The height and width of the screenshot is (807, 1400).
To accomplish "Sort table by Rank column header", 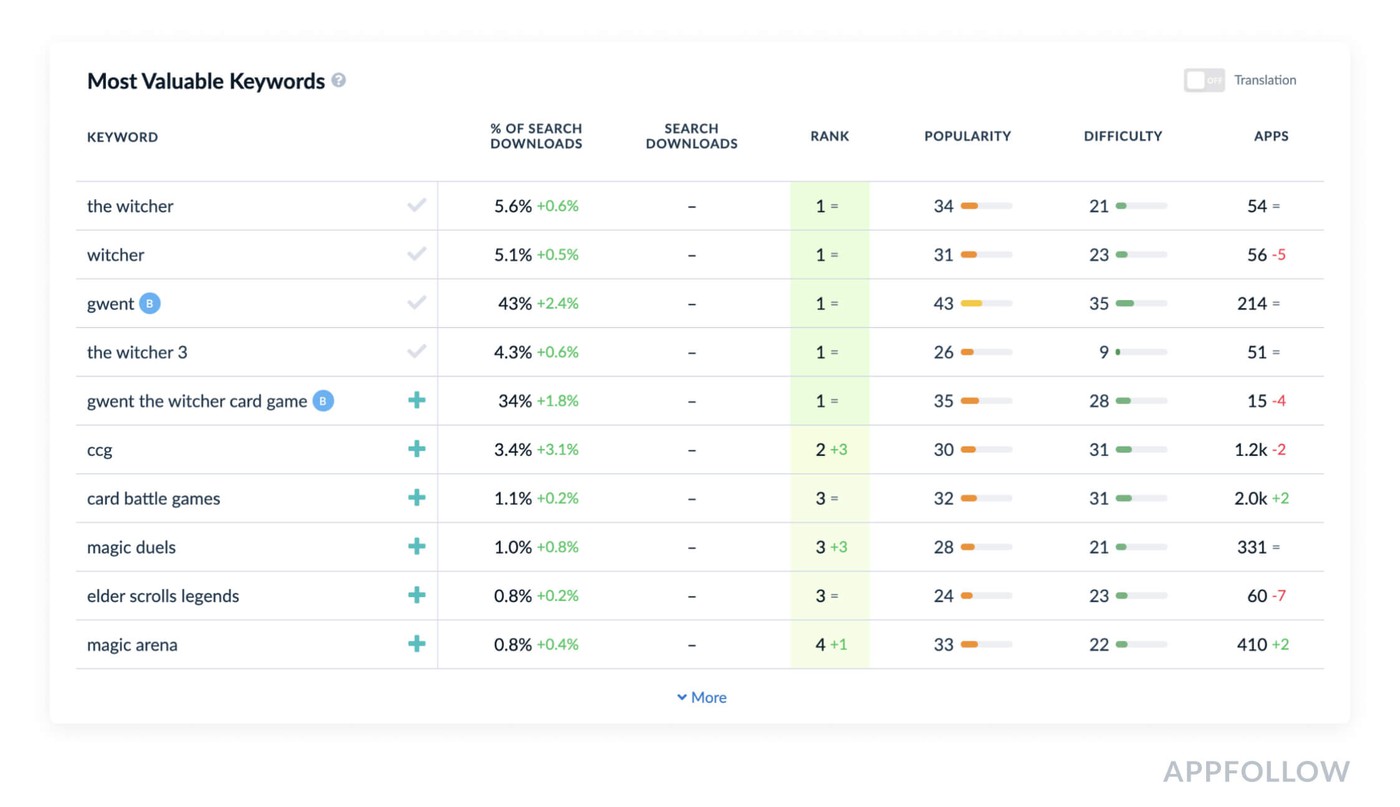I will [x=829, y=136].
